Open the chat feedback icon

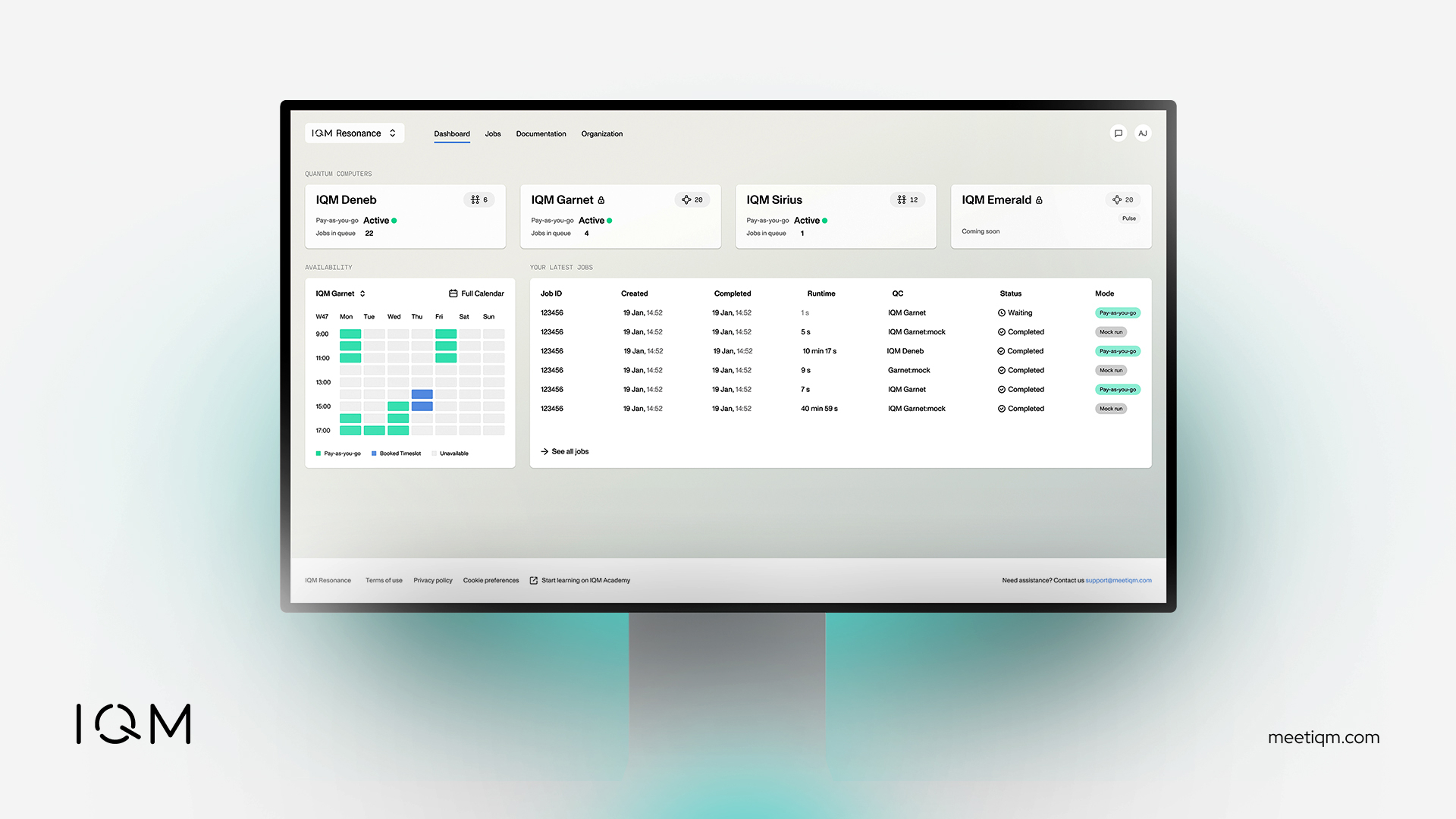[x=1118, y=133]
